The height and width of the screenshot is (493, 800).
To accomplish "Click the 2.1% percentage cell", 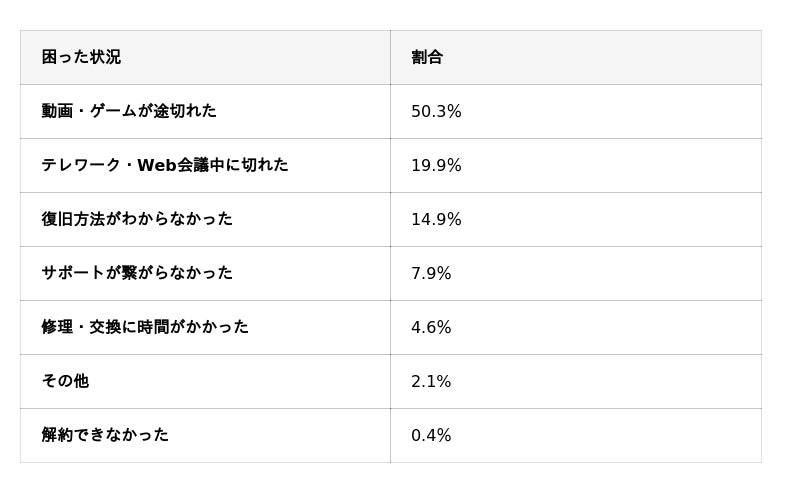I will tap(431, 382).
